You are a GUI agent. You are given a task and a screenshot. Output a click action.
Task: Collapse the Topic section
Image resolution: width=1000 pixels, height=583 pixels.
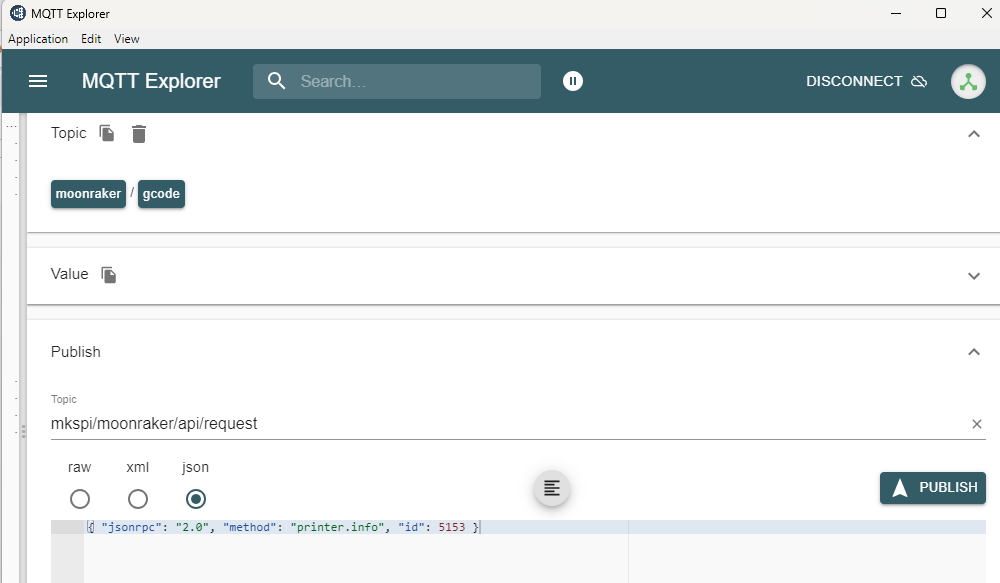974,134
